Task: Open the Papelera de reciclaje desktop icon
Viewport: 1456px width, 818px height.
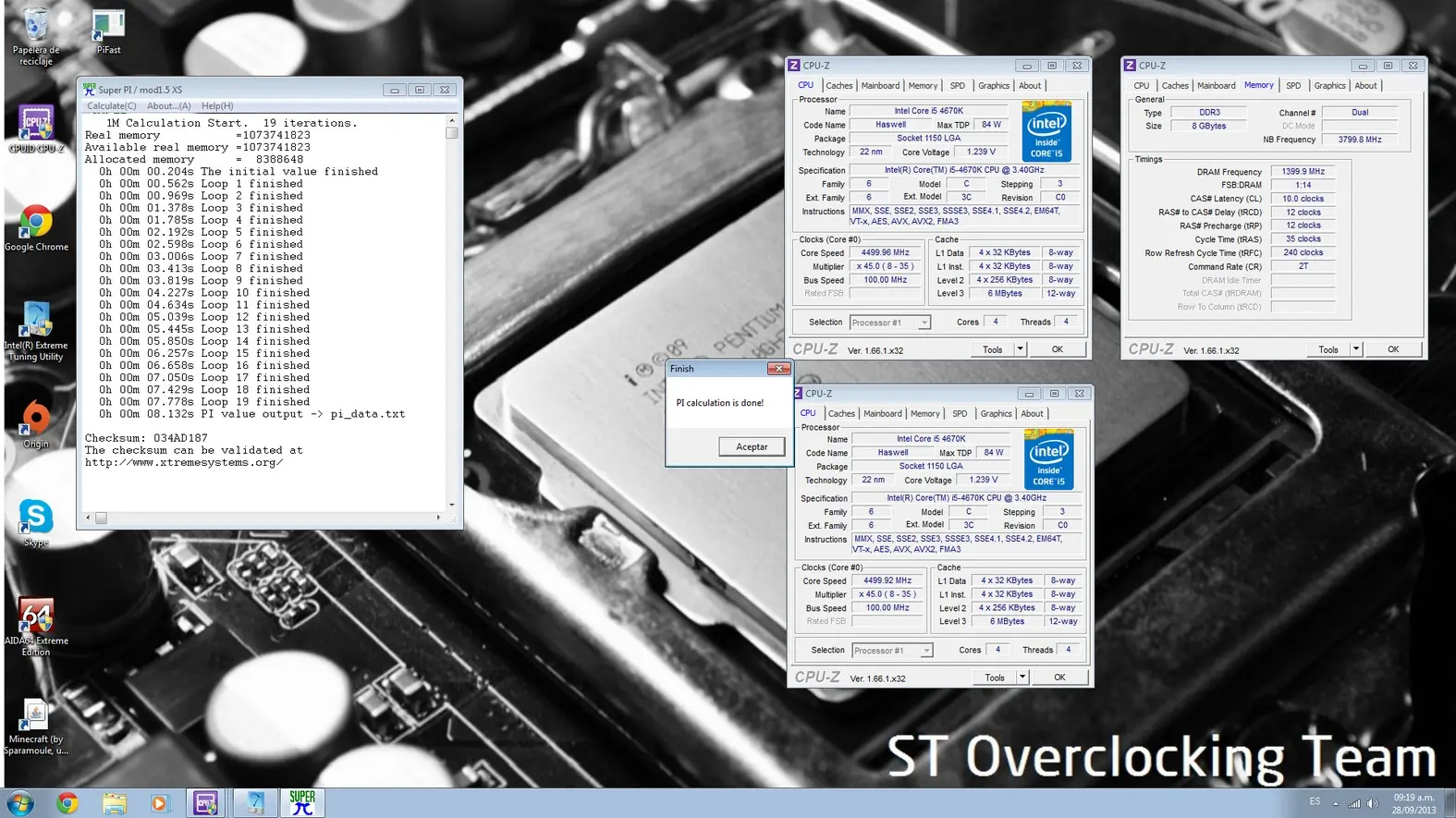Action: [36, 35]
